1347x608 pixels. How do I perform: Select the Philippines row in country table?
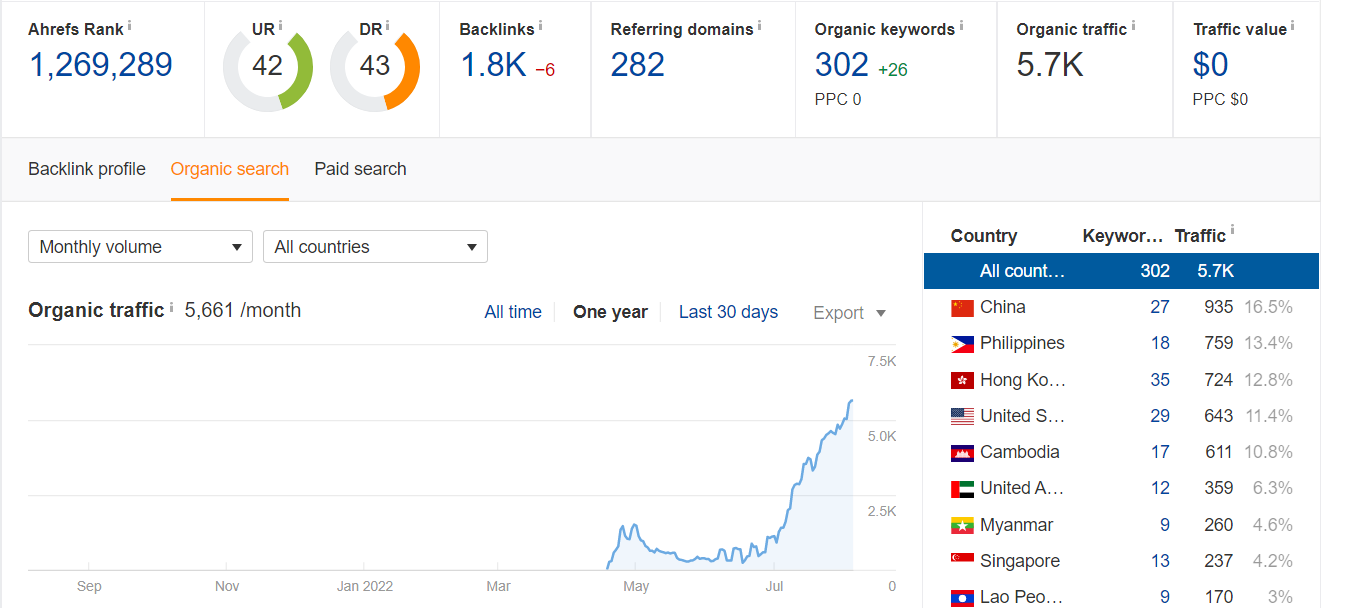point(1022,343)
